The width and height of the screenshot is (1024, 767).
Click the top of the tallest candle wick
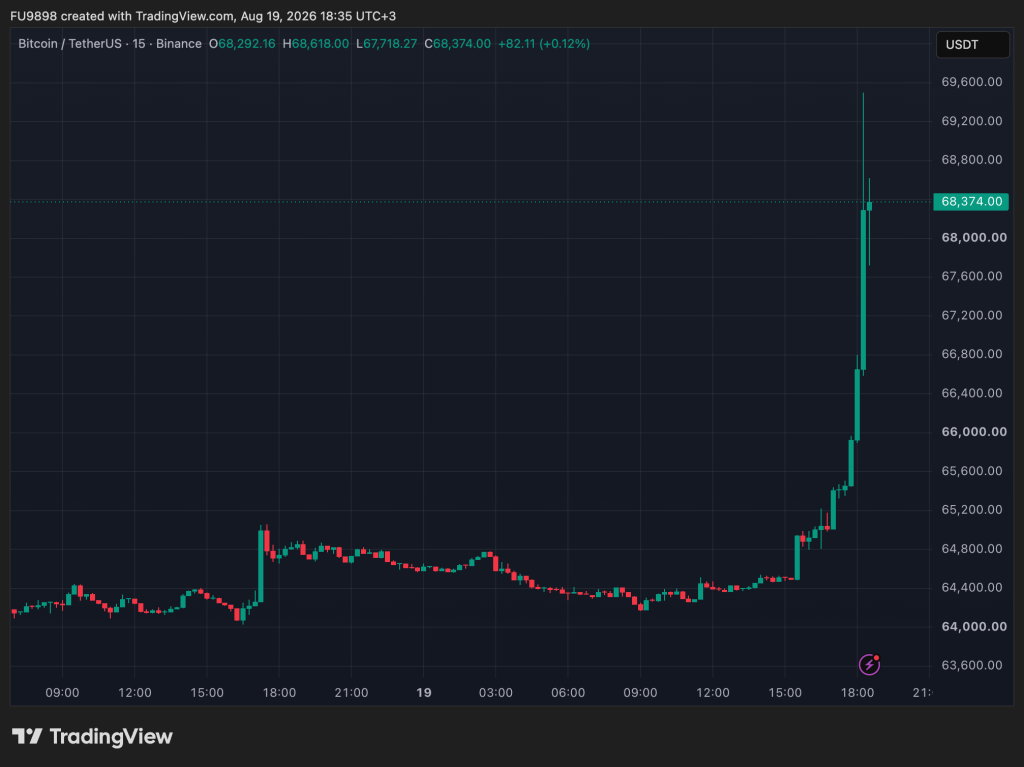point(863,94)
